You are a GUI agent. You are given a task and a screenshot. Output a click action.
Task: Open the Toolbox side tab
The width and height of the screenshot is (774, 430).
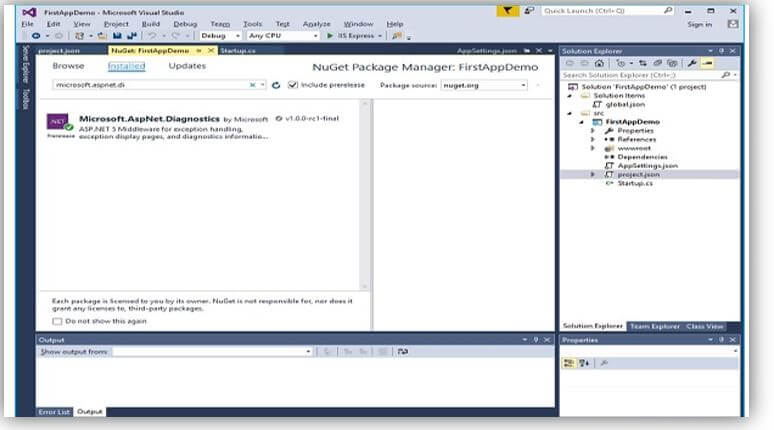[26, 99]
